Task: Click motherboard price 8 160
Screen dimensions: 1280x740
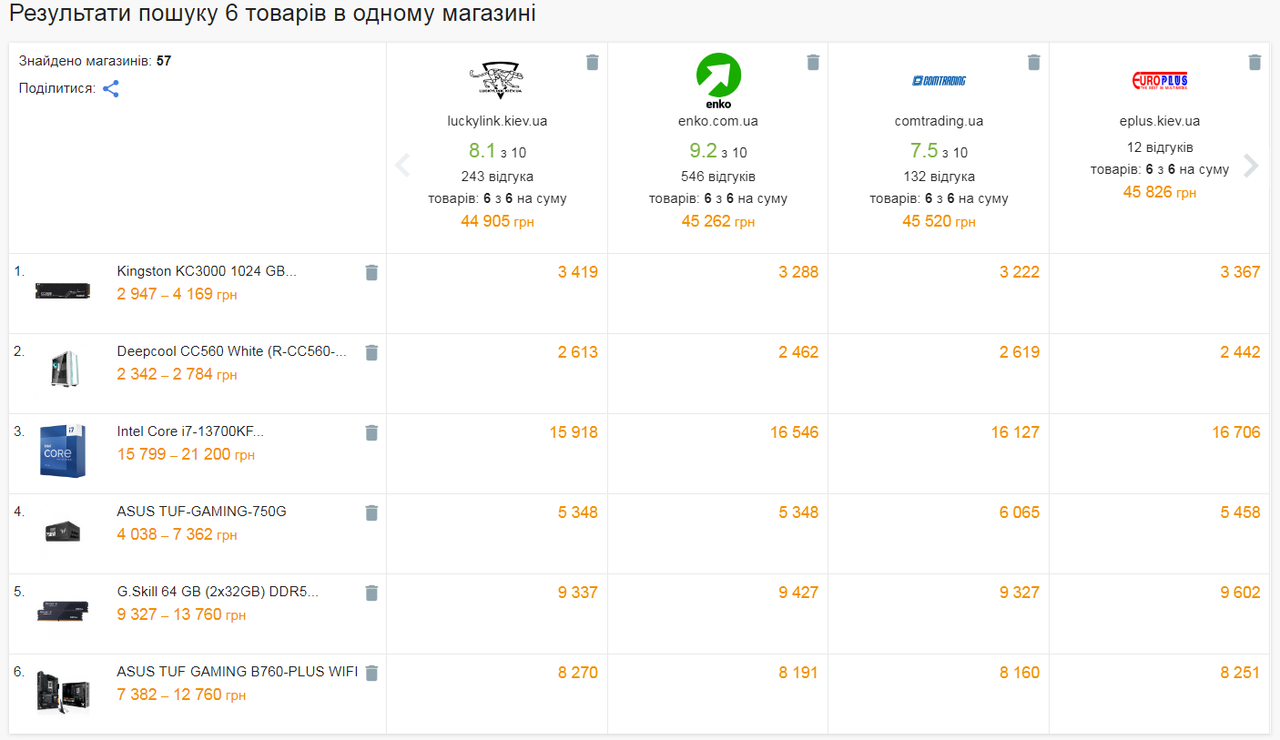Action: click(x=1020, y=672)
